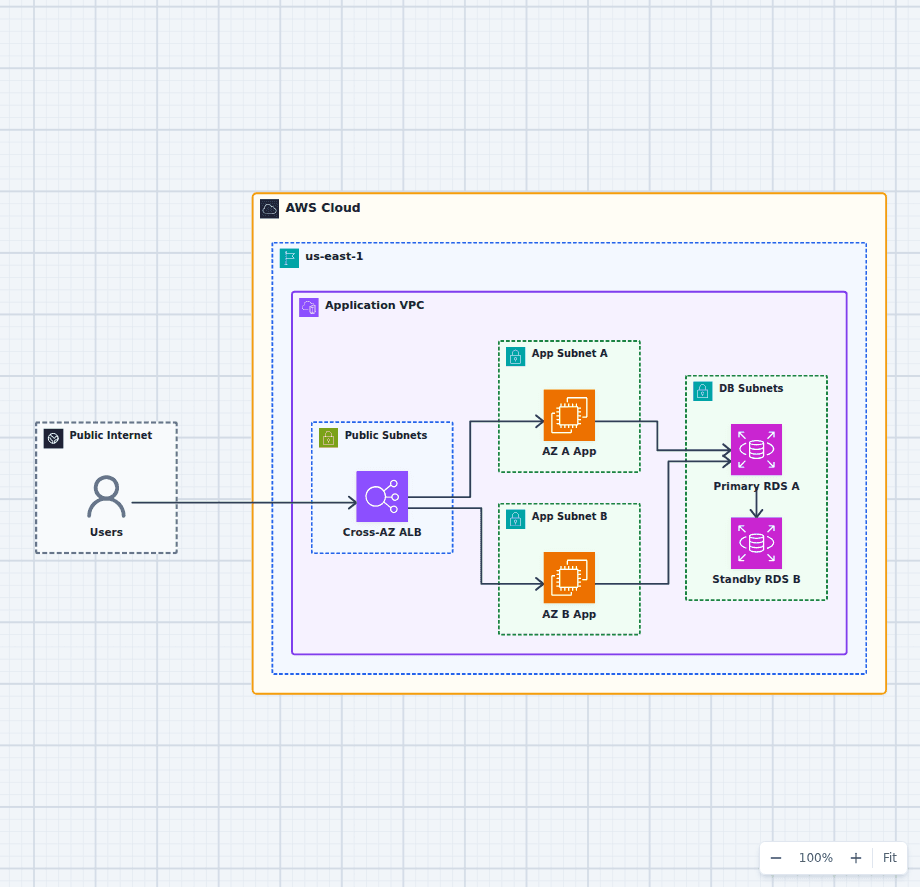Select the App Subnet A label
The width and height of the screenshot is (920, 887).
(x=569, y=353)
